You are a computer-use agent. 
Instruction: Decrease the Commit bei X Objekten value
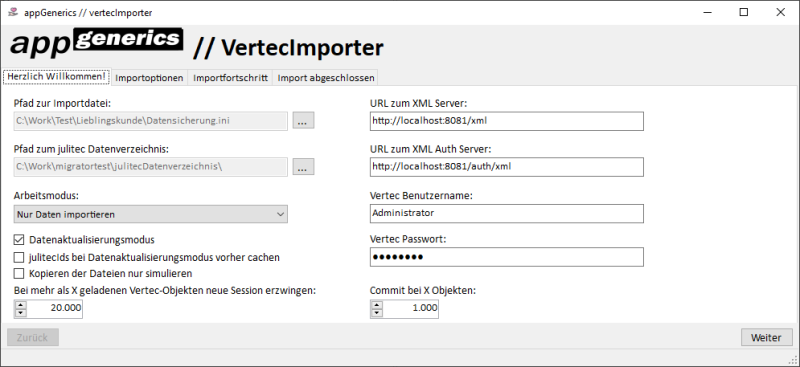click(377, 312)
